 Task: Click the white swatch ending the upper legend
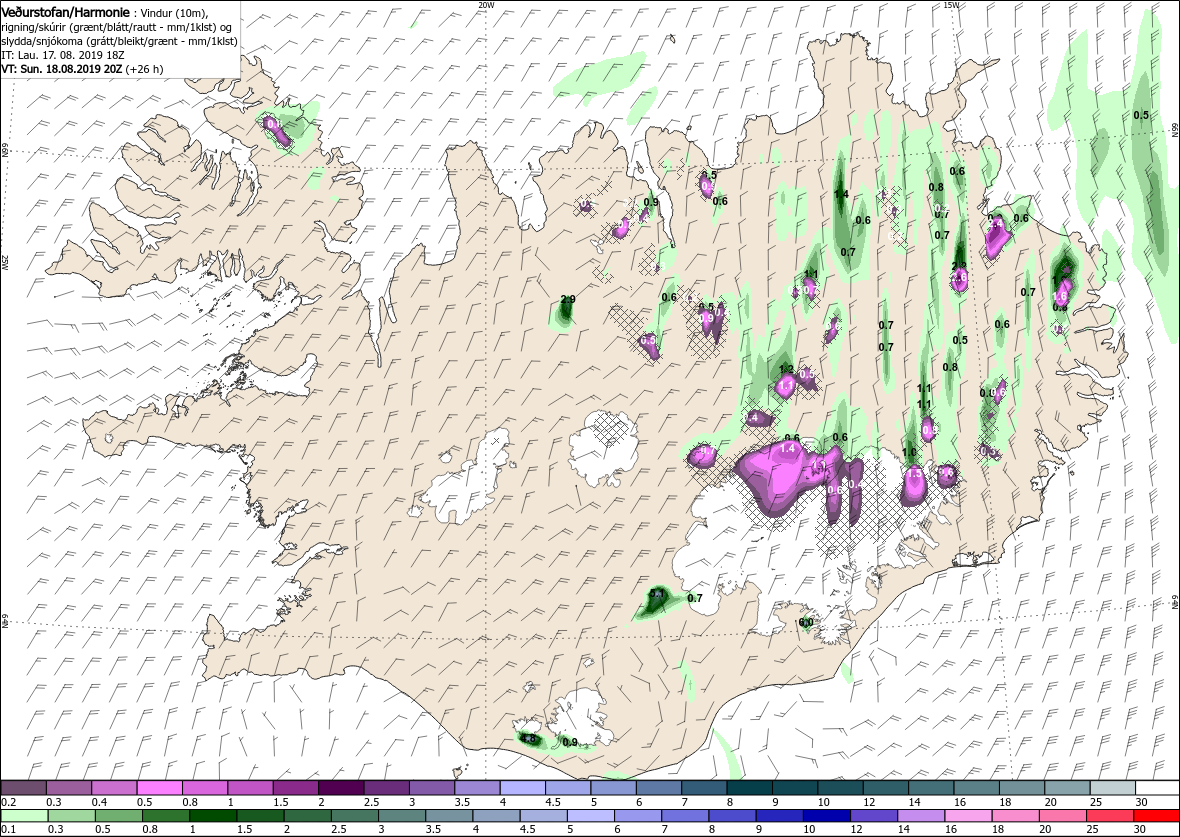[x=1157, y=787]
